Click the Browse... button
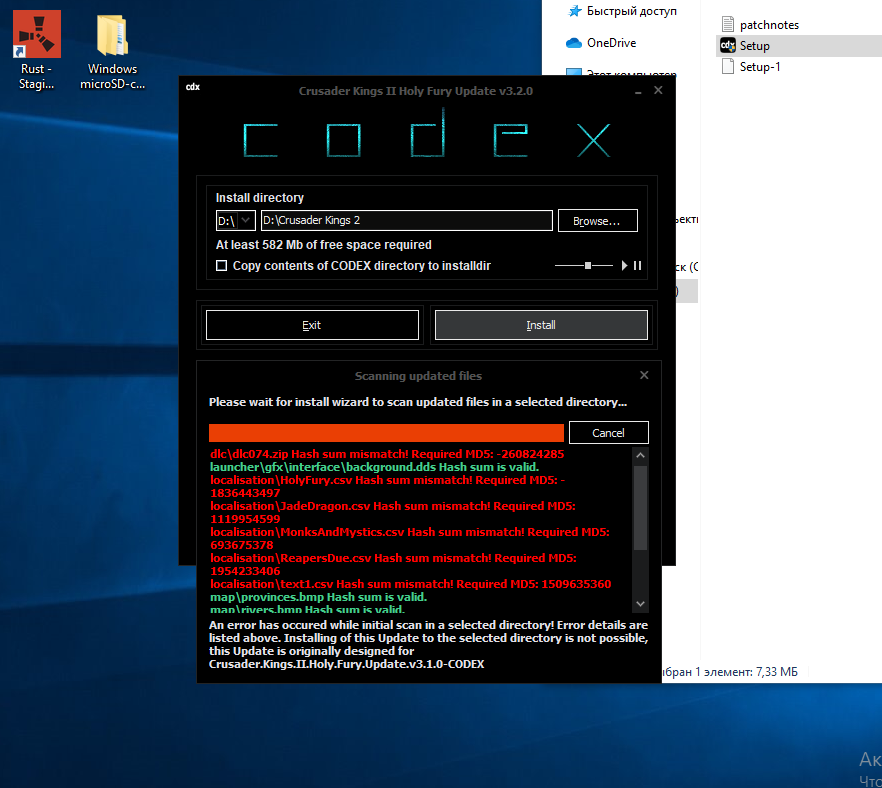This screenshot has height=788, width=882. click(597, 220)
